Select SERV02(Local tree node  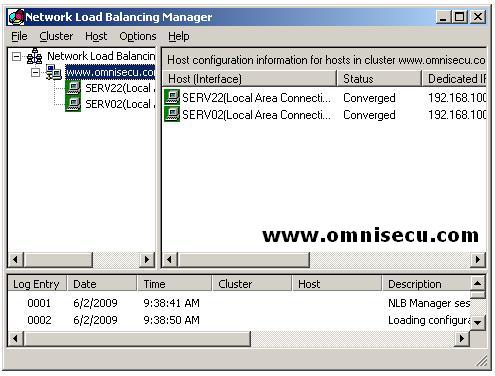tap(120, 104)
